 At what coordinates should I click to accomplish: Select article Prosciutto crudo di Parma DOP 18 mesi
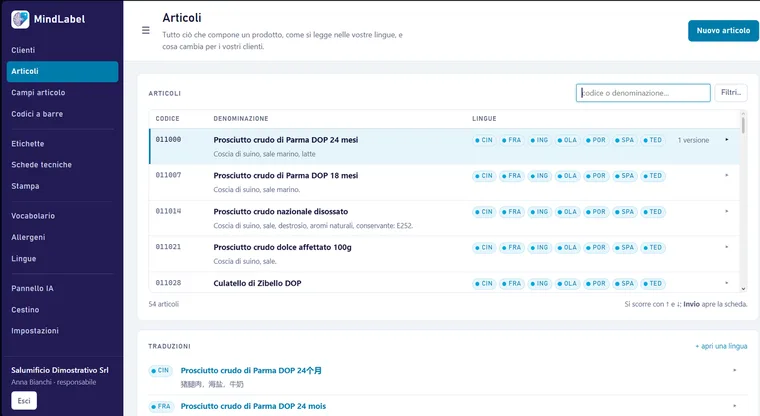pyautogui.click(x=285, y=176)
